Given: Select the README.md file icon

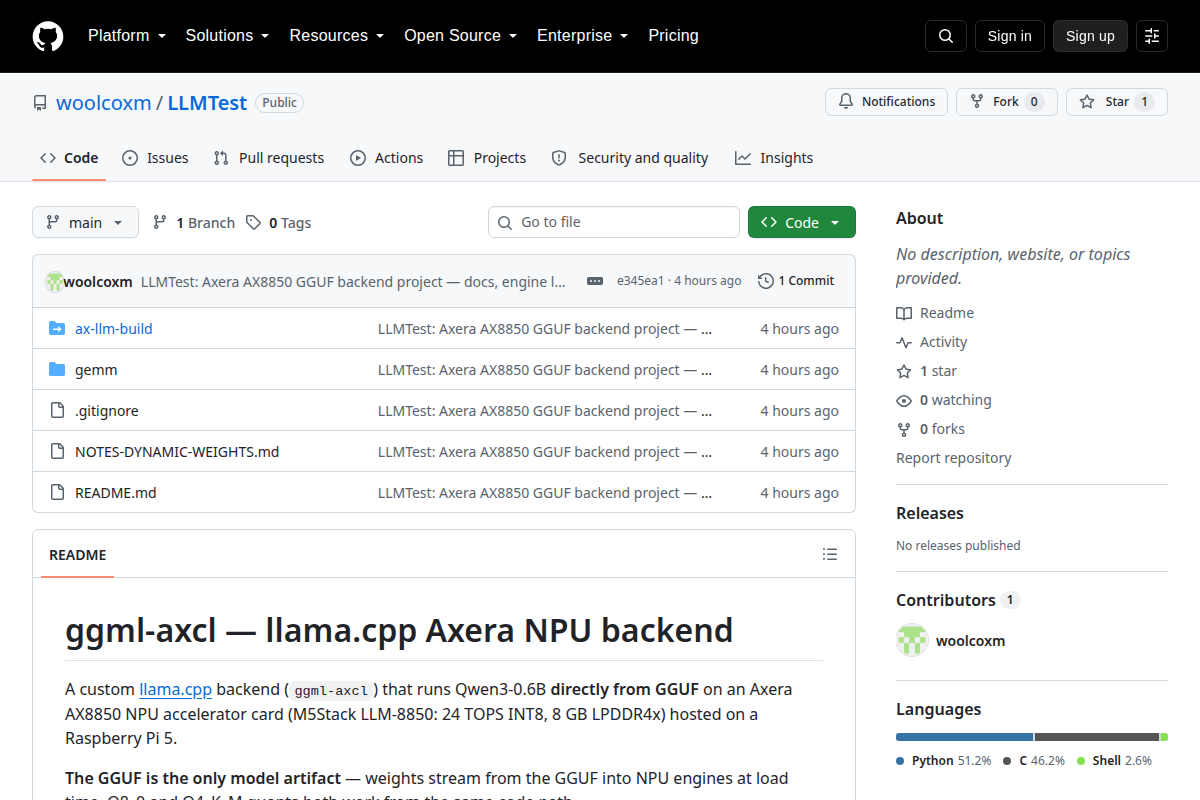Looking at the screenshot, I should pyautogui.click(x=57, y=493).
